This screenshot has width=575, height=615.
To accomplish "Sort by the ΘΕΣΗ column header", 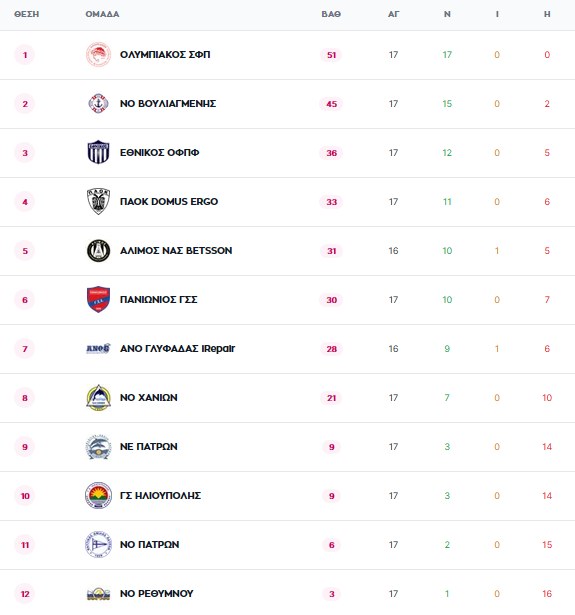I will tap(27, 14).
